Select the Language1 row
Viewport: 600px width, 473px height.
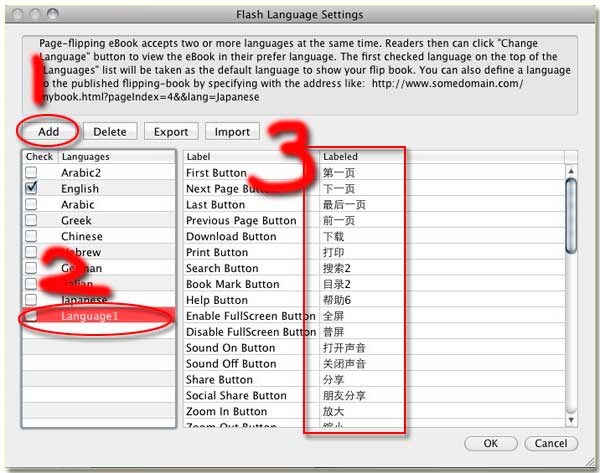99,316
